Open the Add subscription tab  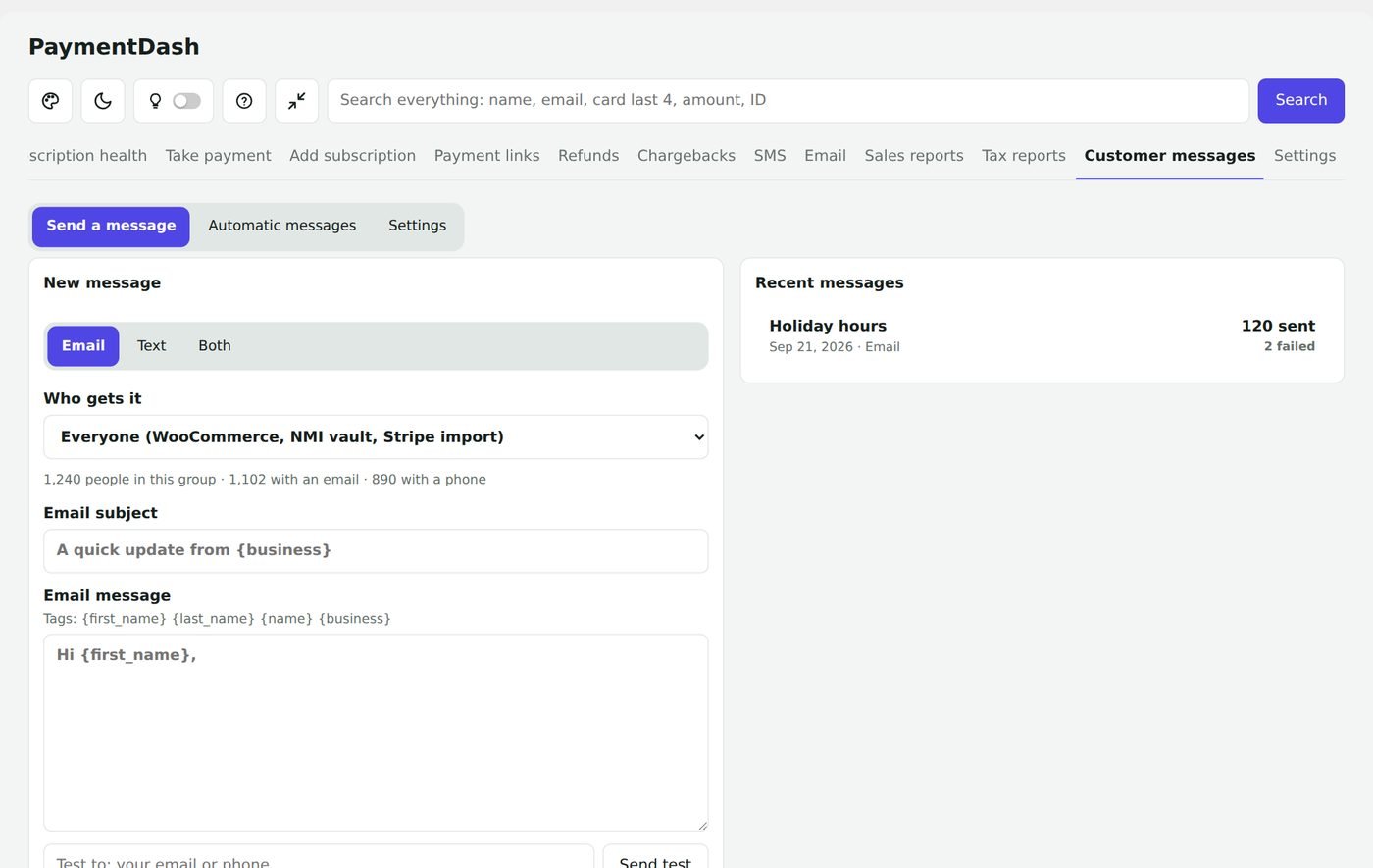pyautogui.click(x=352, y=156)
